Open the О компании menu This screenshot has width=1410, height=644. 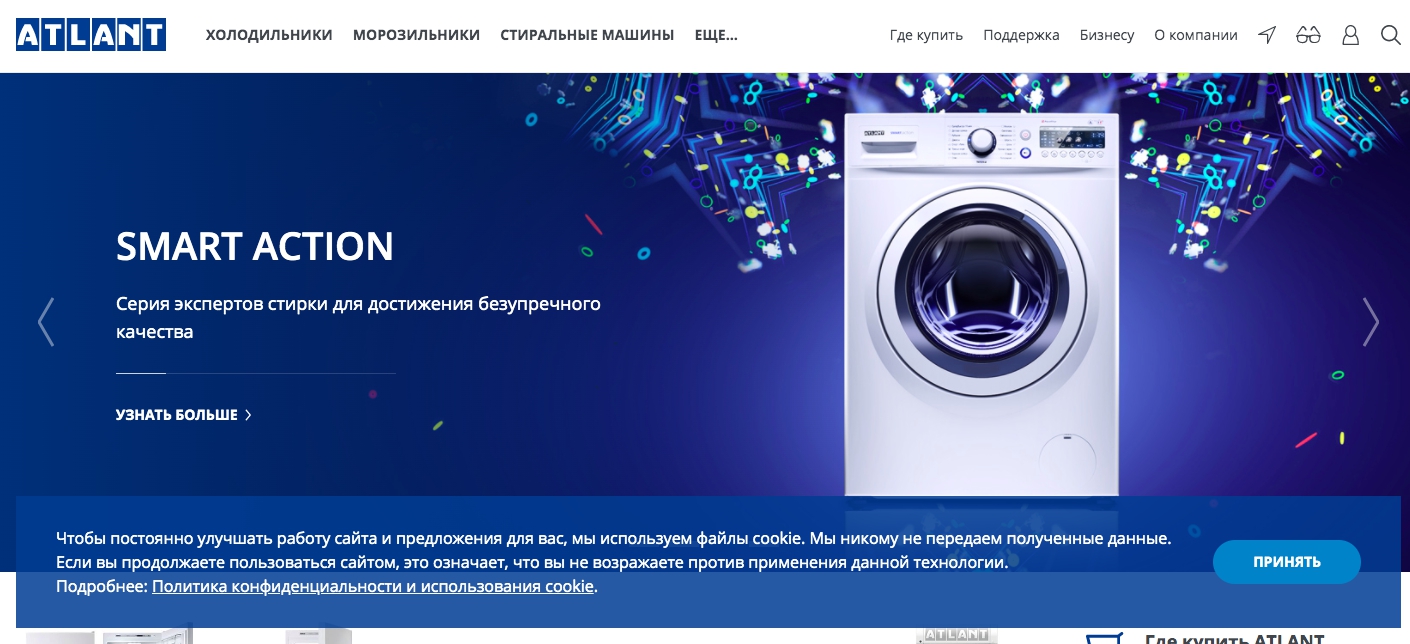pyautogui.click(x=1196, y=35)
